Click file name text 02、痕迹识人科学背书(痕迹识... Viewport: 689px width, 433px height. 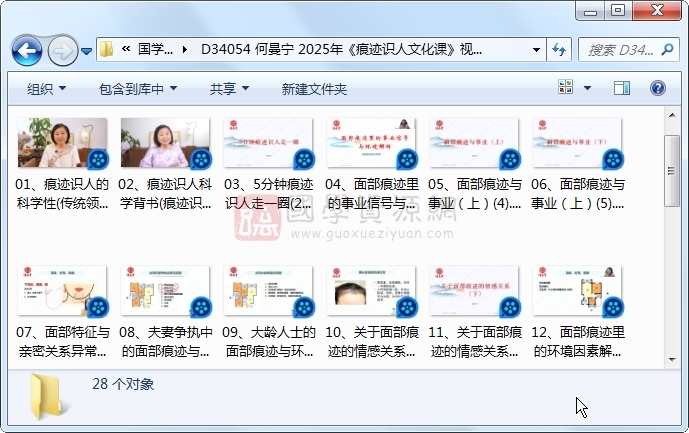click(165, 193)
